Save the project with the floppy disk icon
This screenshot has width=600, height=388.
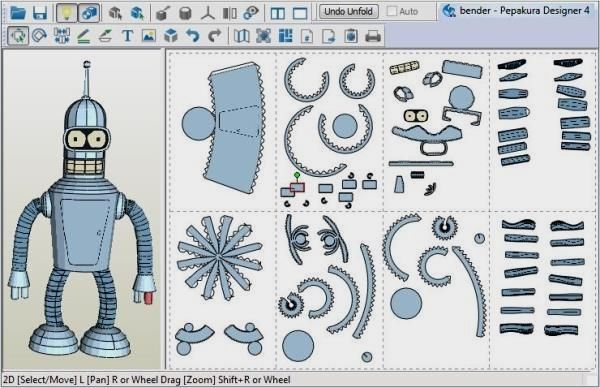click(x=40, y=13)
